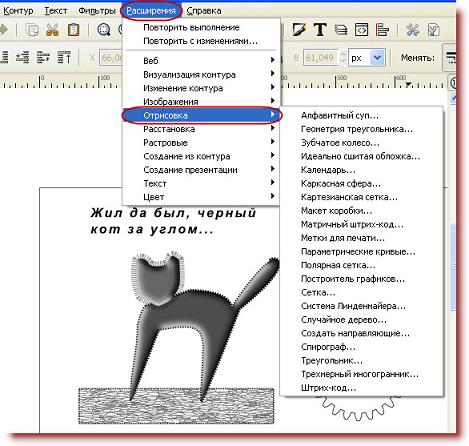Choose Параметрические кривые…
The height and width of the screenshot is (446, 469).
[362, 252]
